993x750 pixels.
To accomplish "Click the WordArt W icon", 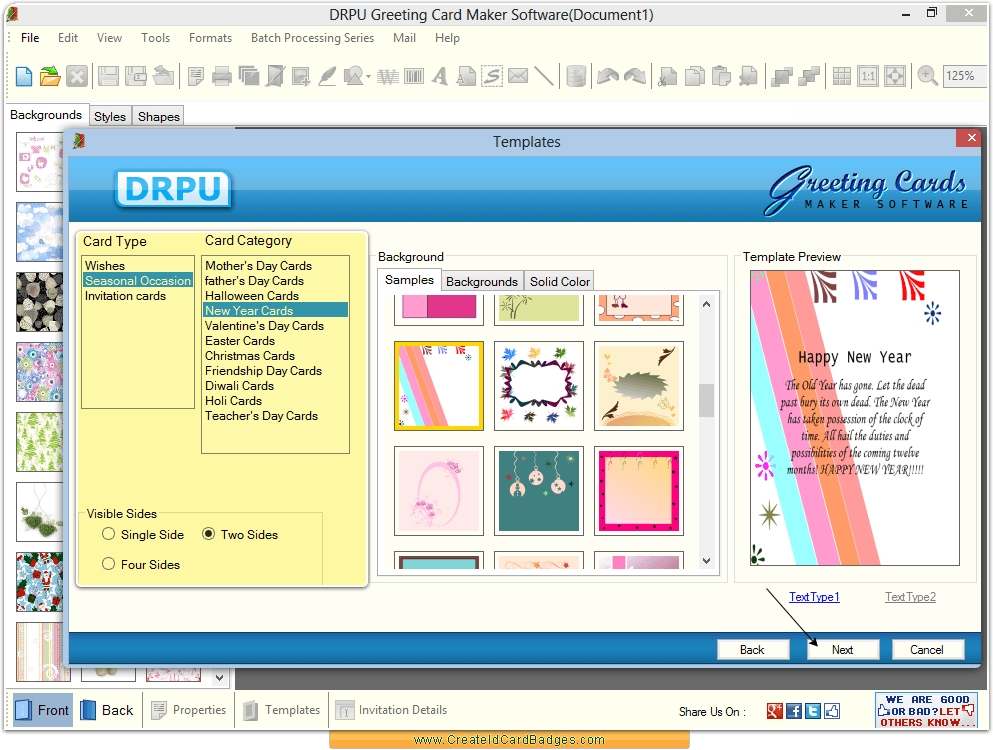I will point(388,77).
